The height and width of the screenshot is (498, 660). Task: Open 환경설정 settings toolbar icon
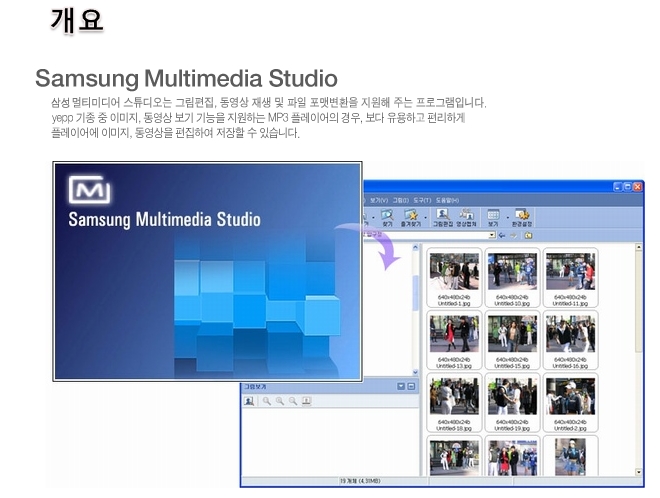click(522, 218)
